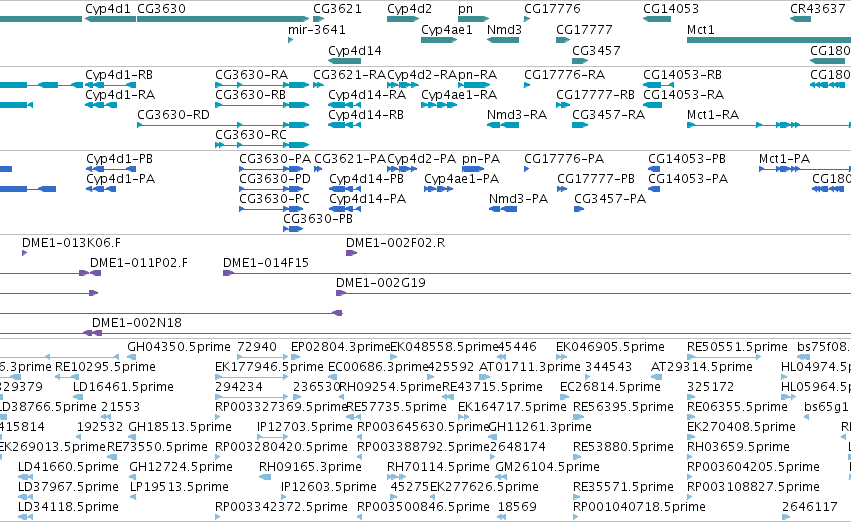
Task: Select the CG17777 gene label
Action: tap(584, 29)
